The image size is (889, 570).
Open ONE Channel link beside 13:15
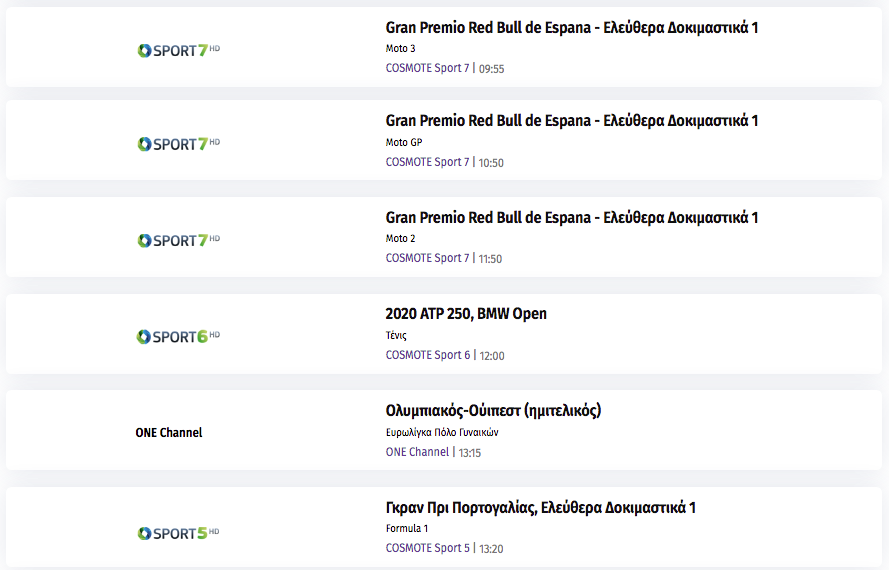pos(417,452)
